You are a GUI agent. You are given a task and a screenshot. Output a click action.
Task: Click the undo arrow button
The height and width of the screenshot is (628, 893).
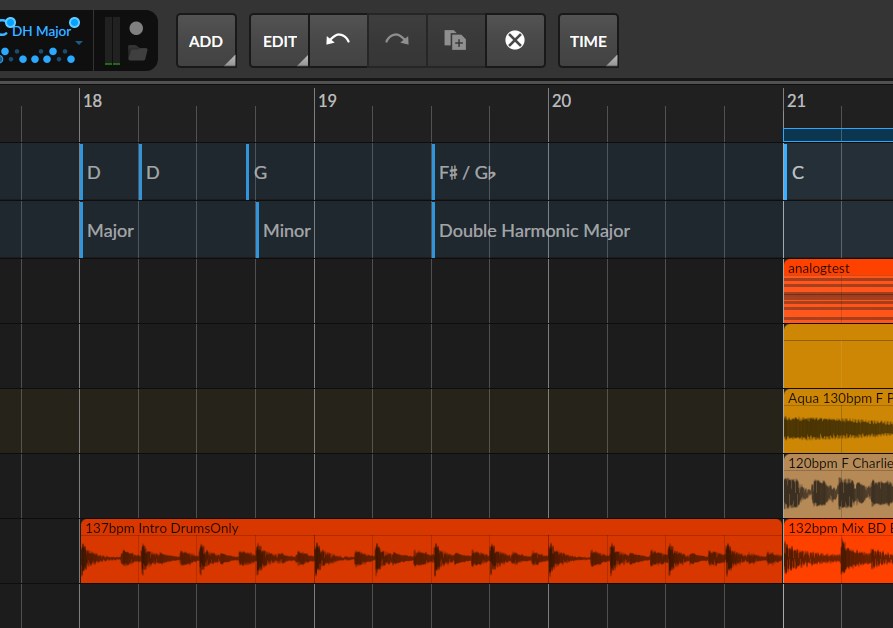(x=338, y=41)
